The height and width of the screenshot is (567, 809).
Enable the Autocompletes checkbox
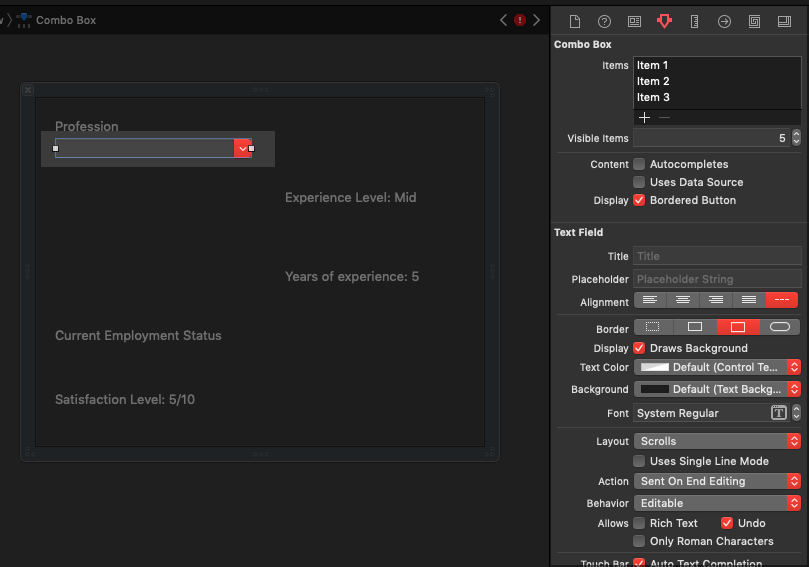(x=639, y=164)
